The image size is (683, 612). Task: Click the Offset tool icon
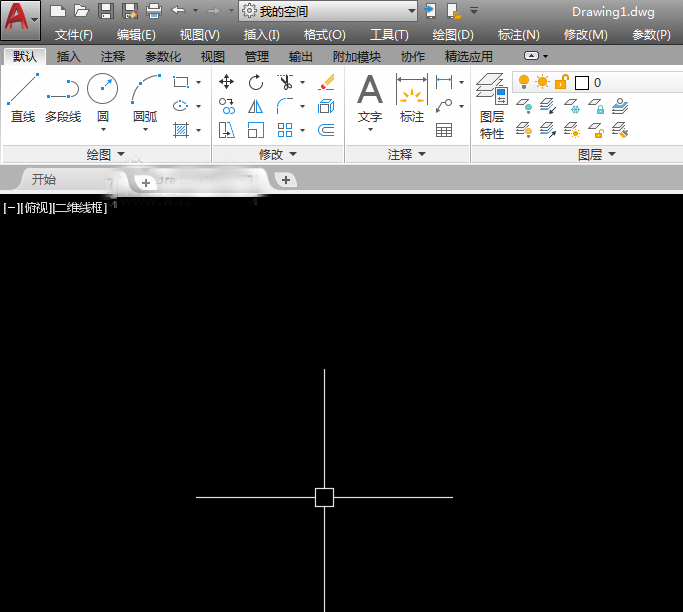[x=326, y=130]
